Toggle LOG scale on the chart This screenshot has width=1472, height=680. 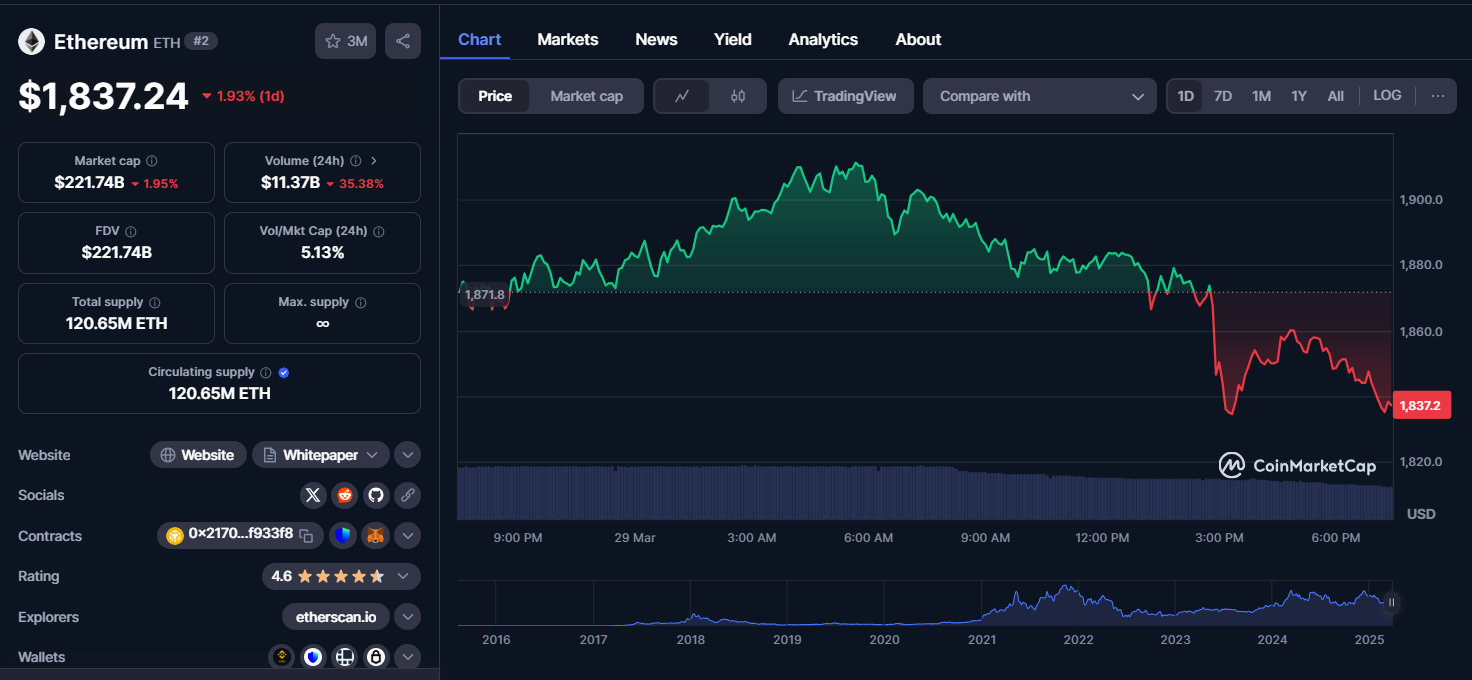1387,96
